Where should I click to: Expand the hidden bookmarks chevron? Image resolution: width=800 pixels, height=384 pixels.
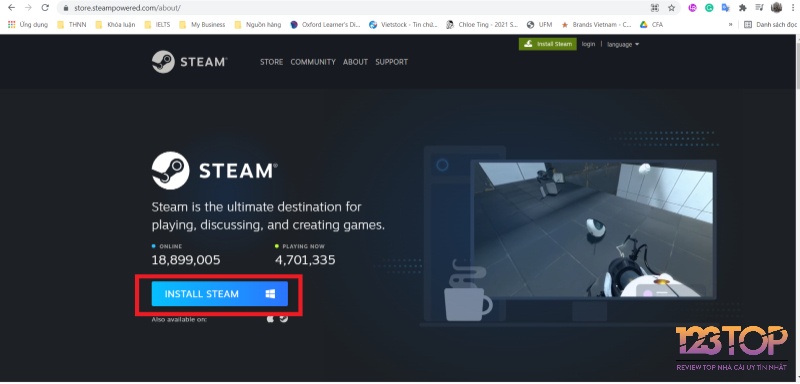coord(730,24)
